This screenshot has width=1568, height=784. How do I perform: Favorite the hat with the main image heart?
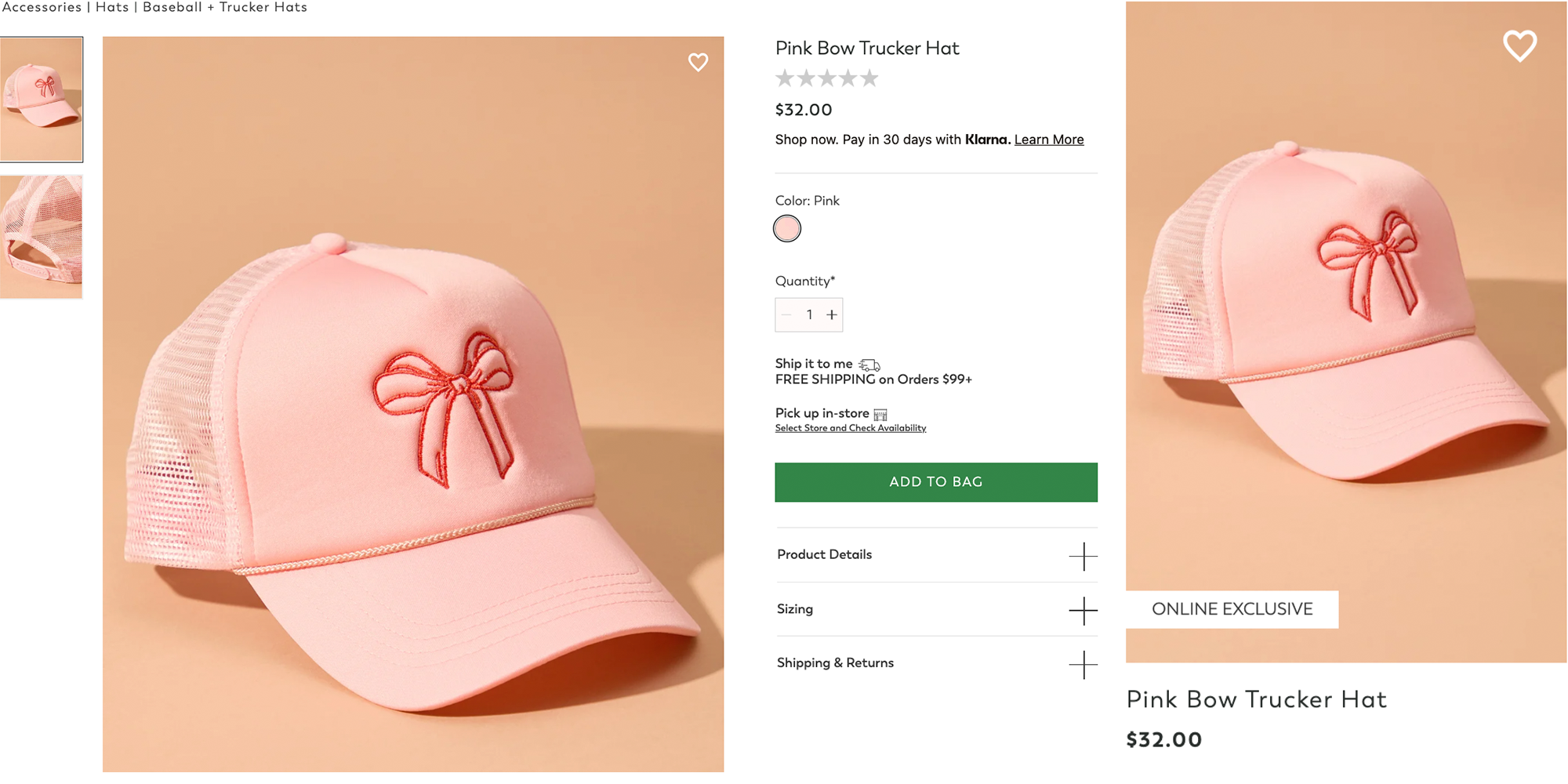698,62
